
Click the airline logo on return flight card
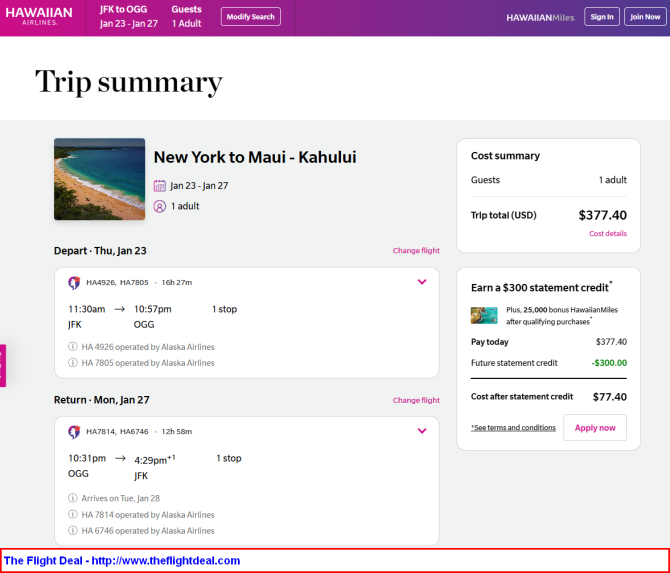tap(74, 432)
